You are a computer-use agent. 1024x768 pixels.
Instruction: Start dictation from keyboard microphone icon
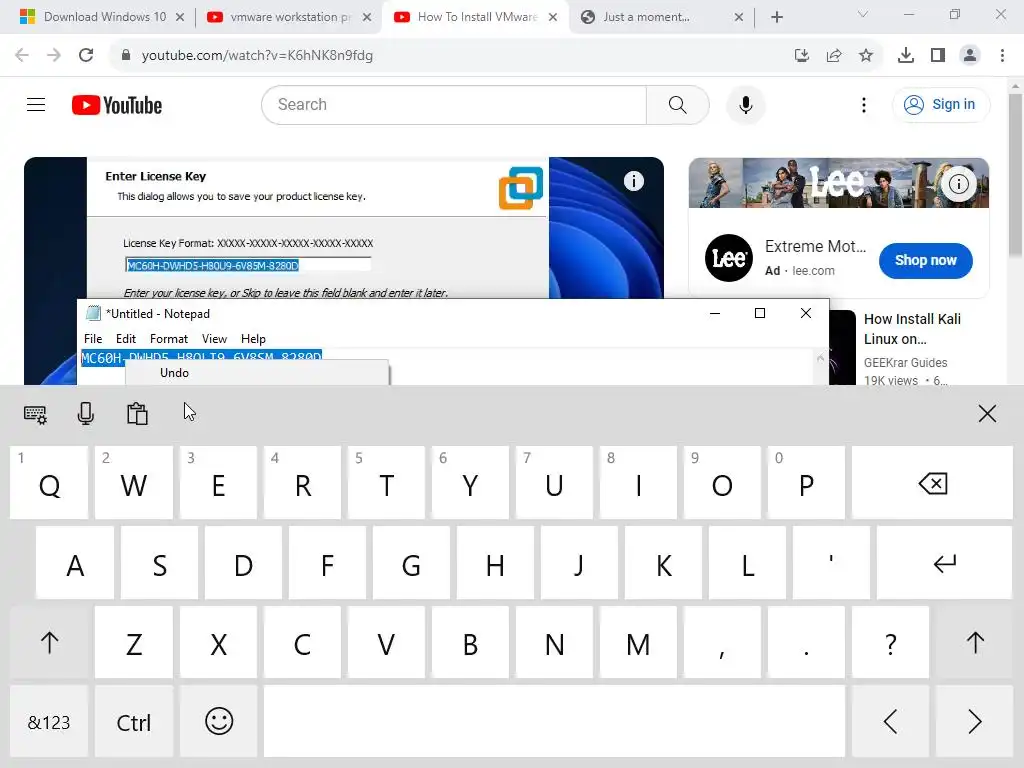point(86,413)
